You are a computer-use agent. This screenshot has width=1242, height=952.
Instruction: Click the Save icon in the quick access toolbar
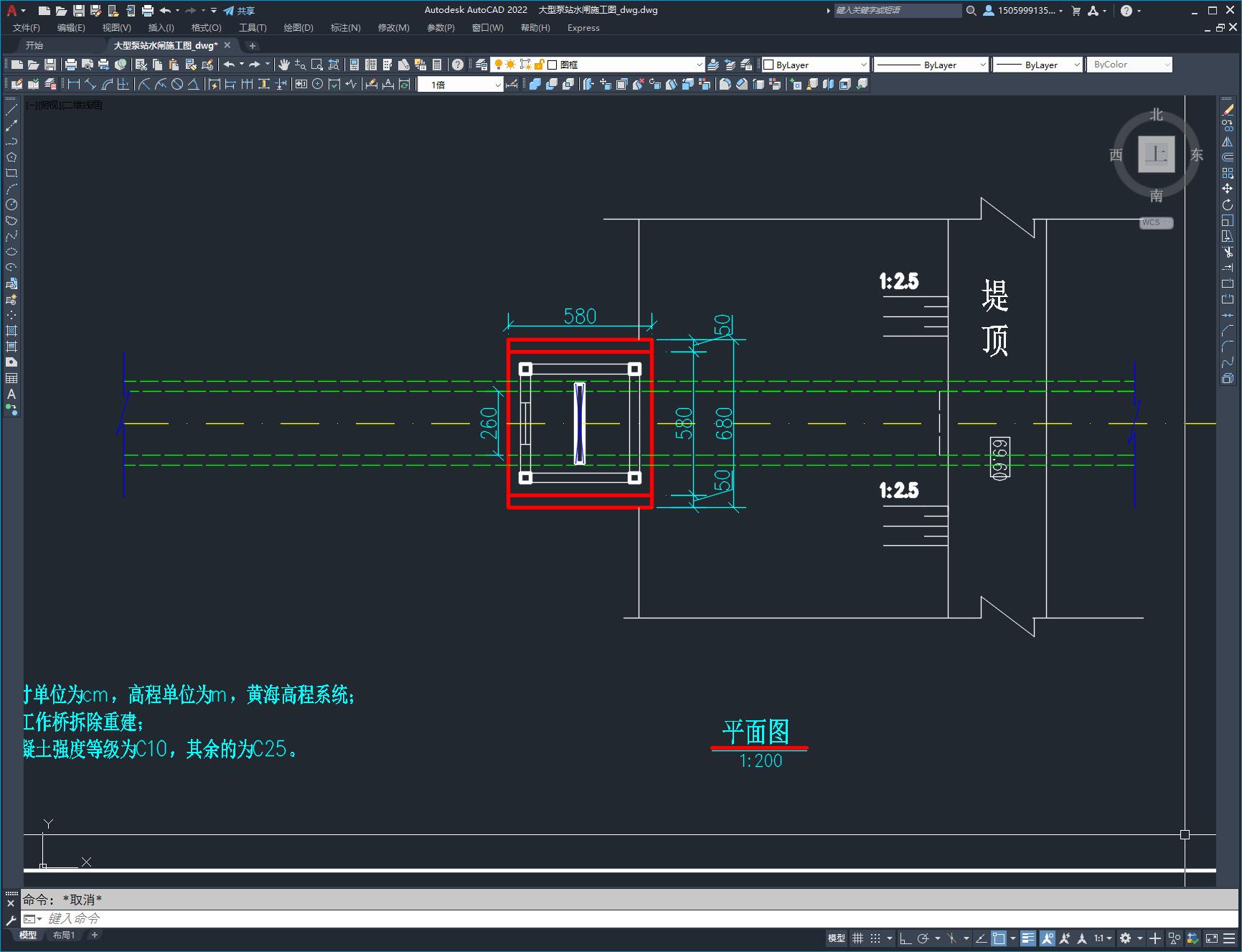(79, 11)
